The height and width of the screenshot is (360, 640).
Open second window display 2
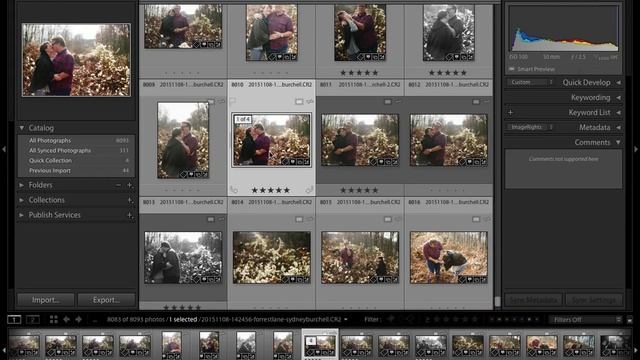(x=33, y=320)
